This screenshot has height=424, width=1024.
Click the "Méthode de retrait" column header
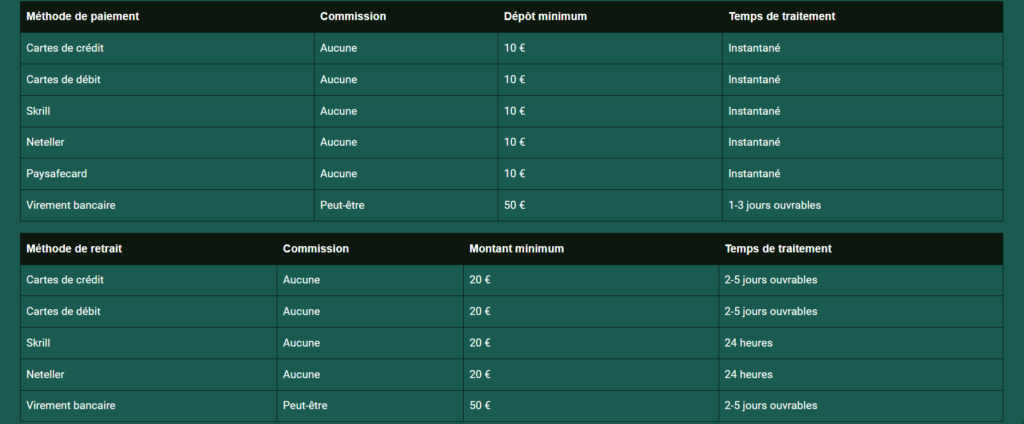(x=74, y=249)
